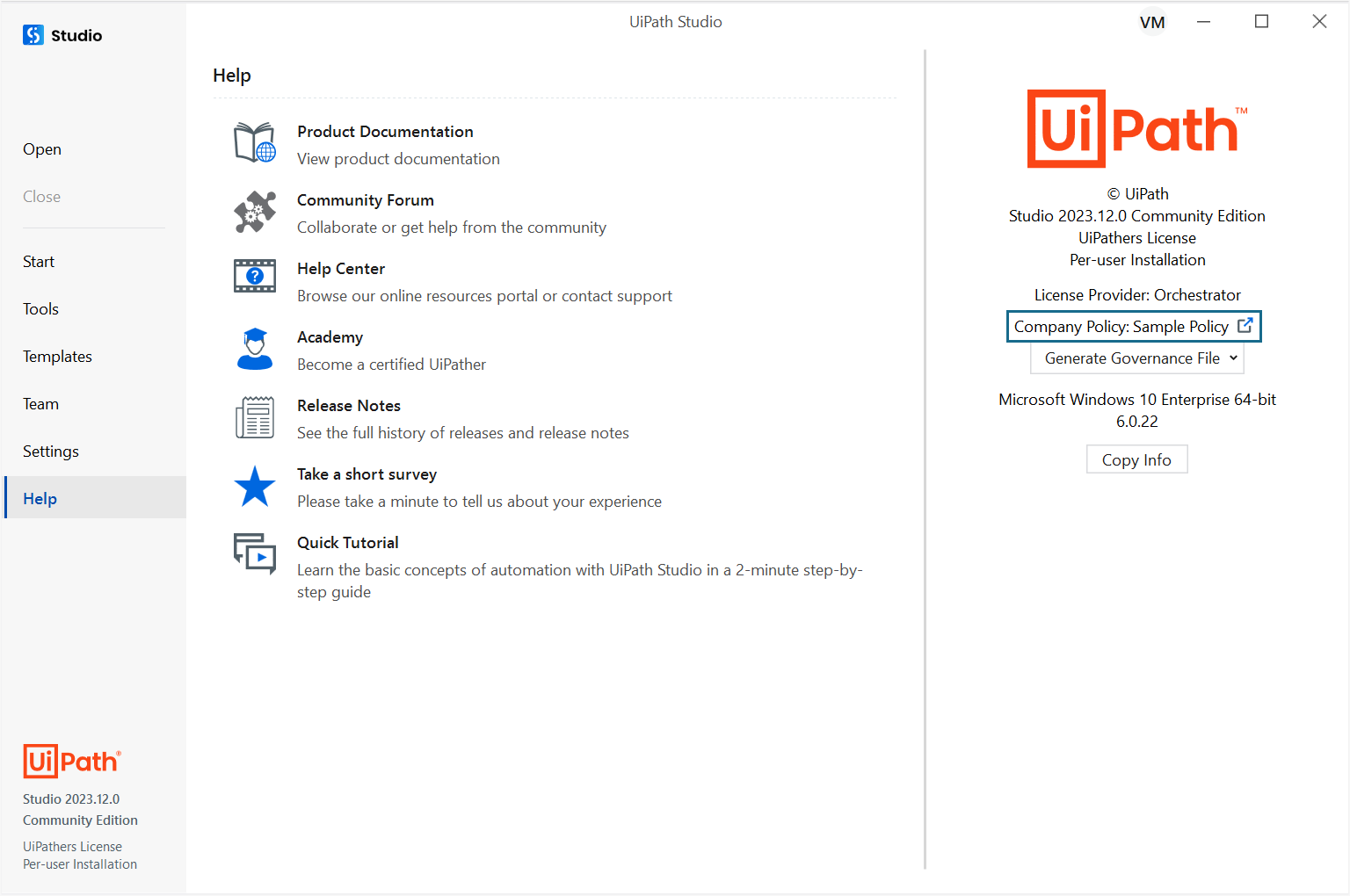Select the Quick Tutorial icon
This screenshot has height=896, width=1350.
pyautogui.click(x=254, y=553)
